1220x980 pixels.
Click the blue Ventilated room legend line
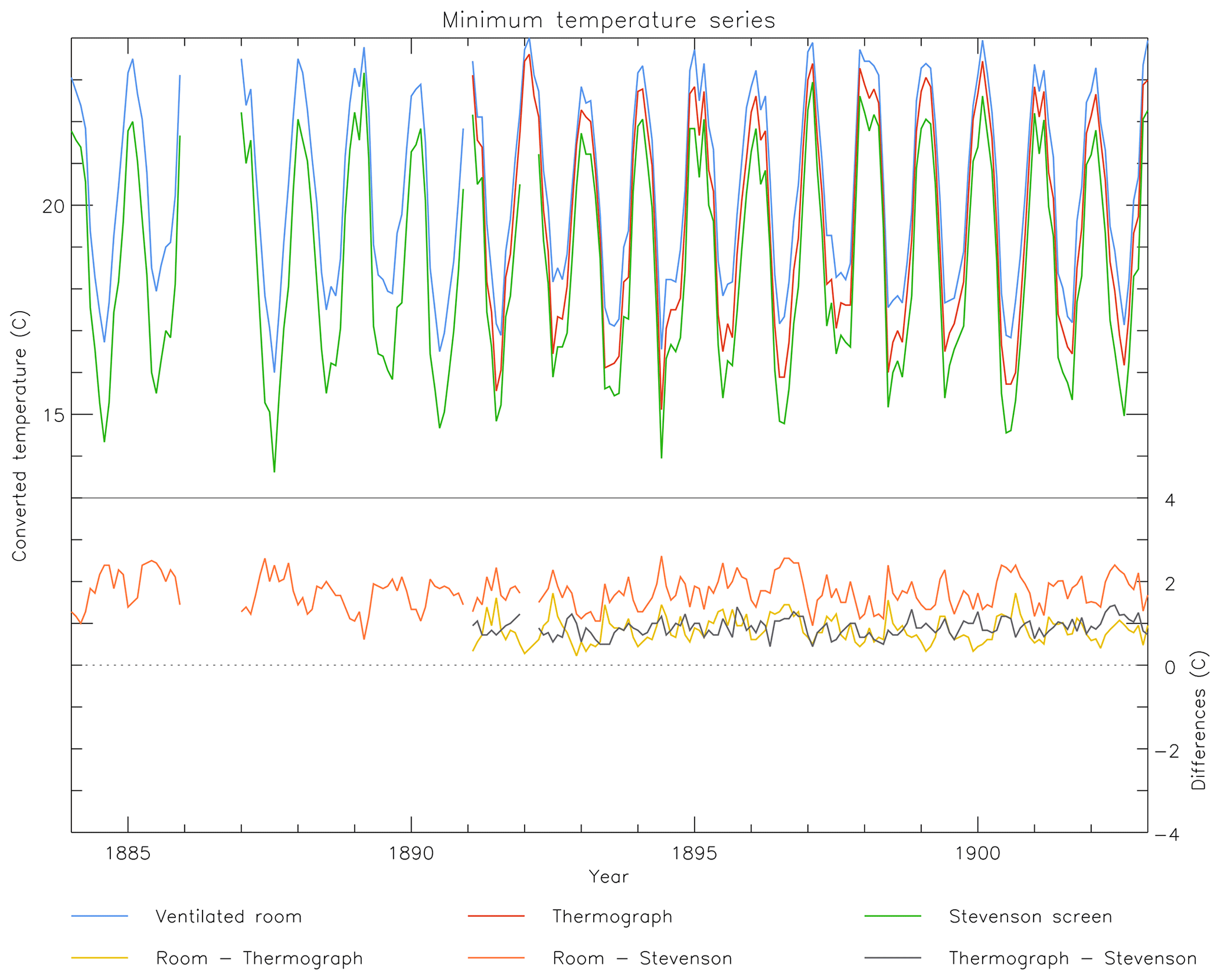99,916
